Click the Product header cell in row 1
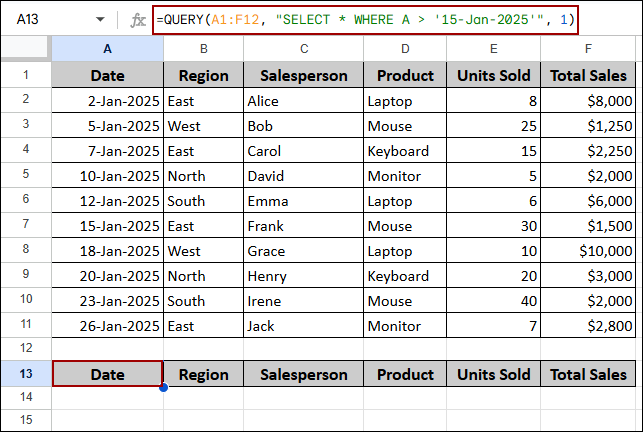Viewport: 643px width, 432px height. pos(405,75)
